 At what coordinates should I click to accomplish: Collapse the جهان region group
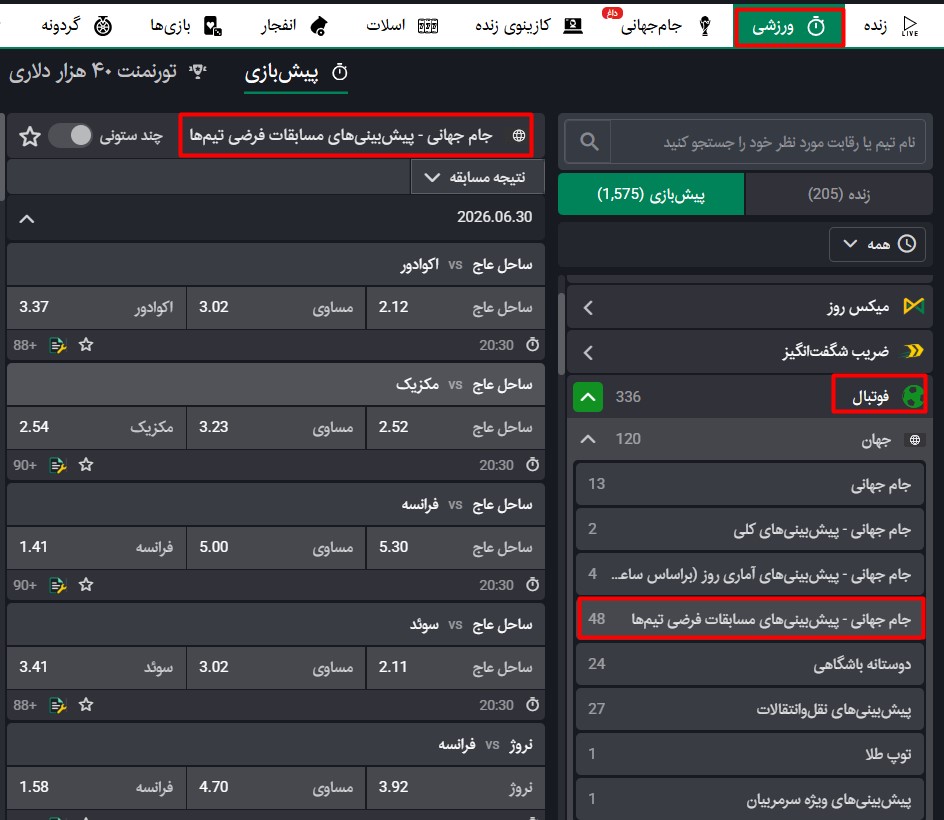click(588, 440)
